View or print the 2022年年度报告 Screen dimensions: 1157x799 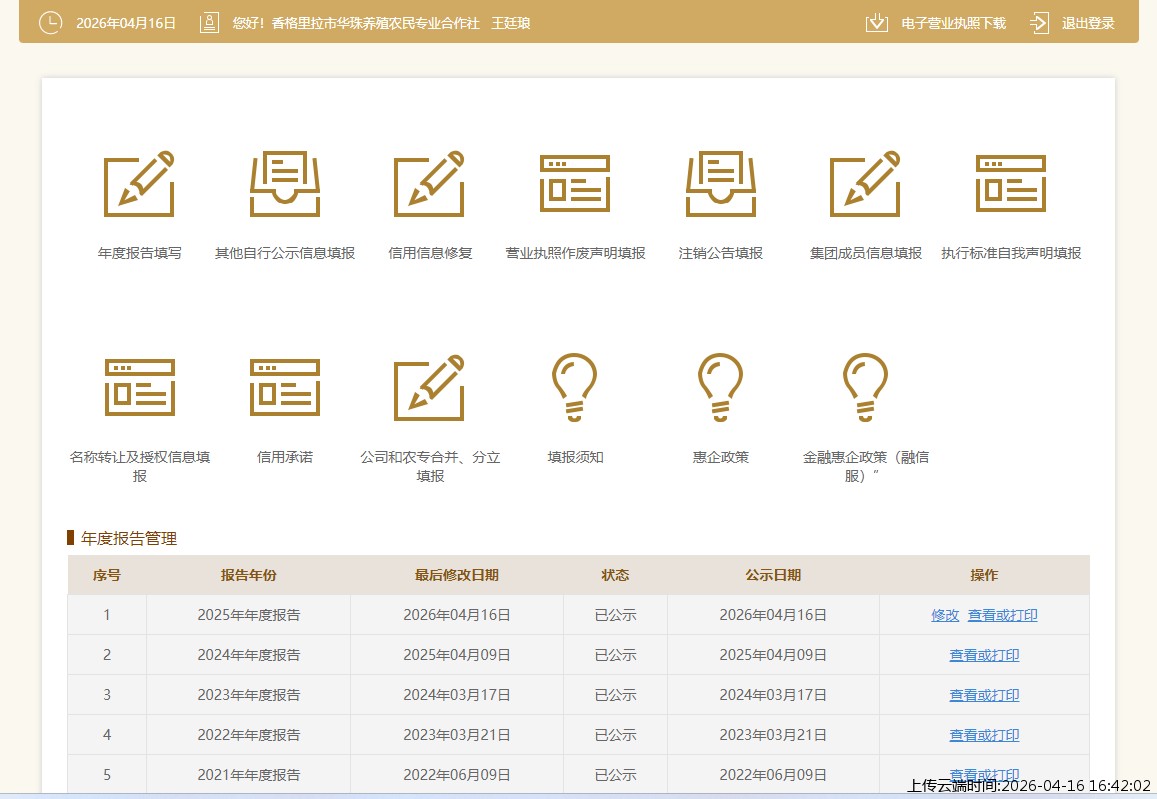coord(984,735)
